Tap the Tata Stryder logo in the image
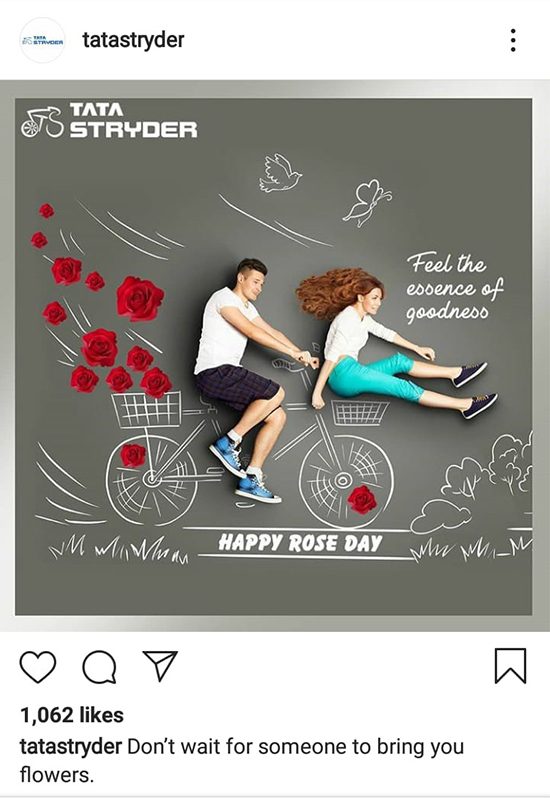 pyautogui.click(x=109, y=121)
